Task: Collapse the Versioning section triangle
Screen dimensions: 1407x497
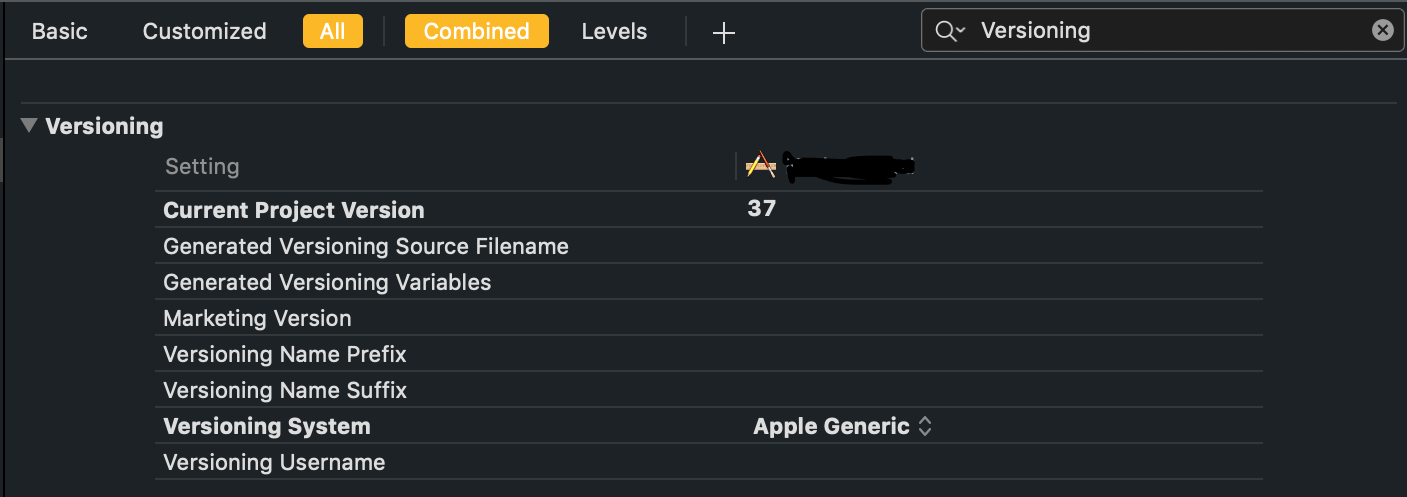Action: (x=29, y=126)
